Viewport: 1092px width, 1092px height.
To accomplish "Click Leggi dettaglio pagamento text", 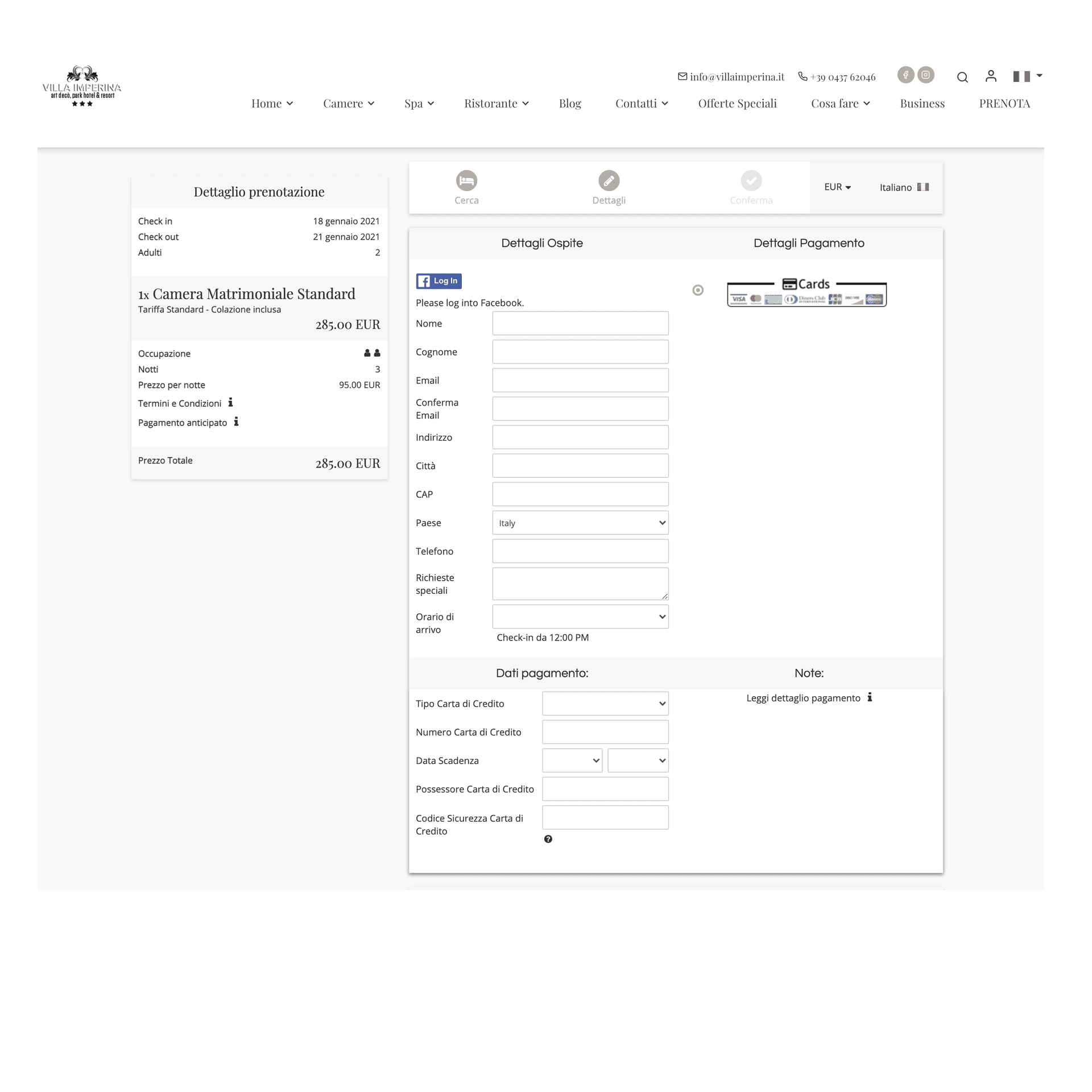I will click(803, 698).
